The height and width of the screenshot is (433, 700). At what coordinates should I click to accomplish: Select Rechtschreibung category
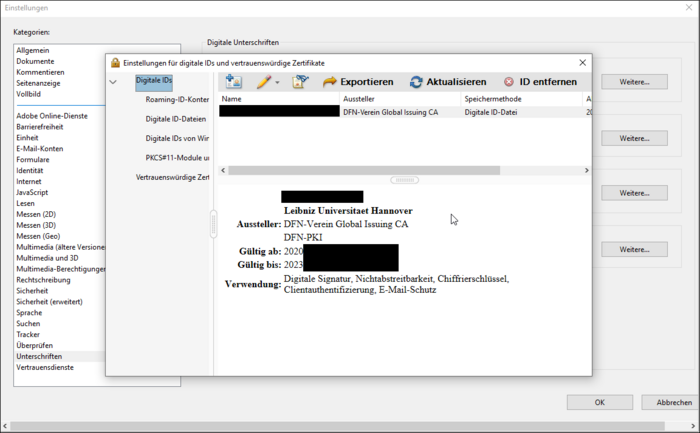[x=43, y=280]
